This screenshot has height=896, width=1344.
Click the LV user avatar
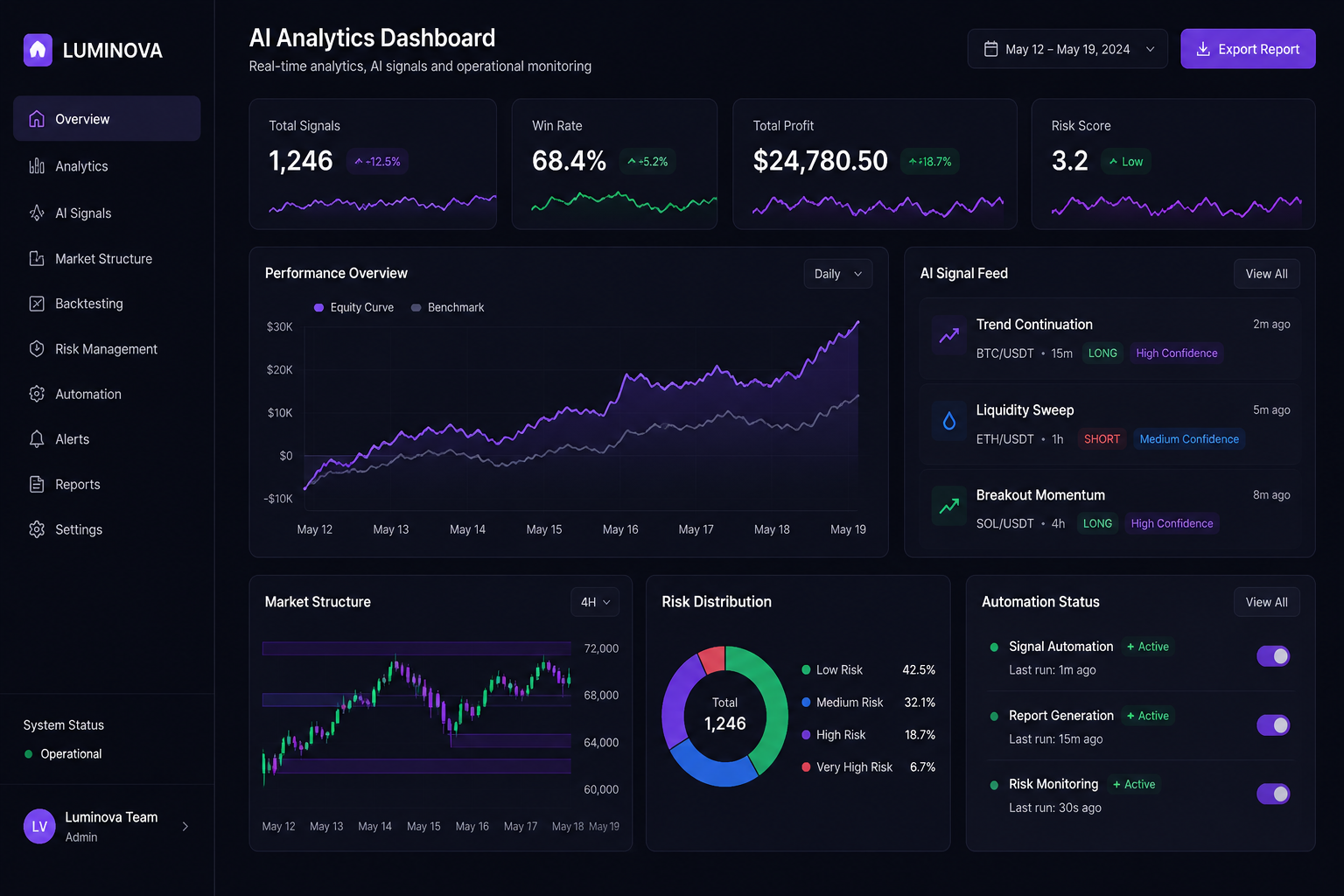(39, 826)
